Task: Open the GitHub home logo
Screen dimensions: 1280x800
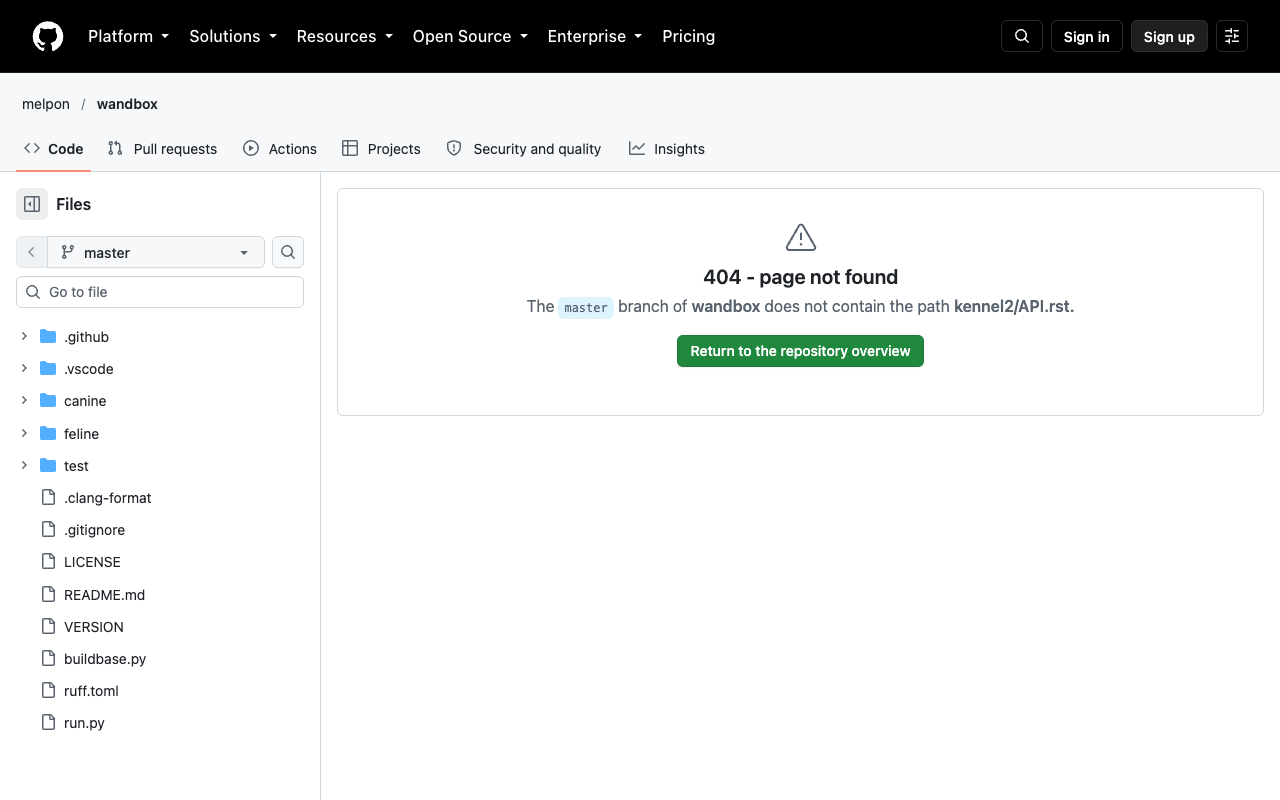Action: (48, 36)
